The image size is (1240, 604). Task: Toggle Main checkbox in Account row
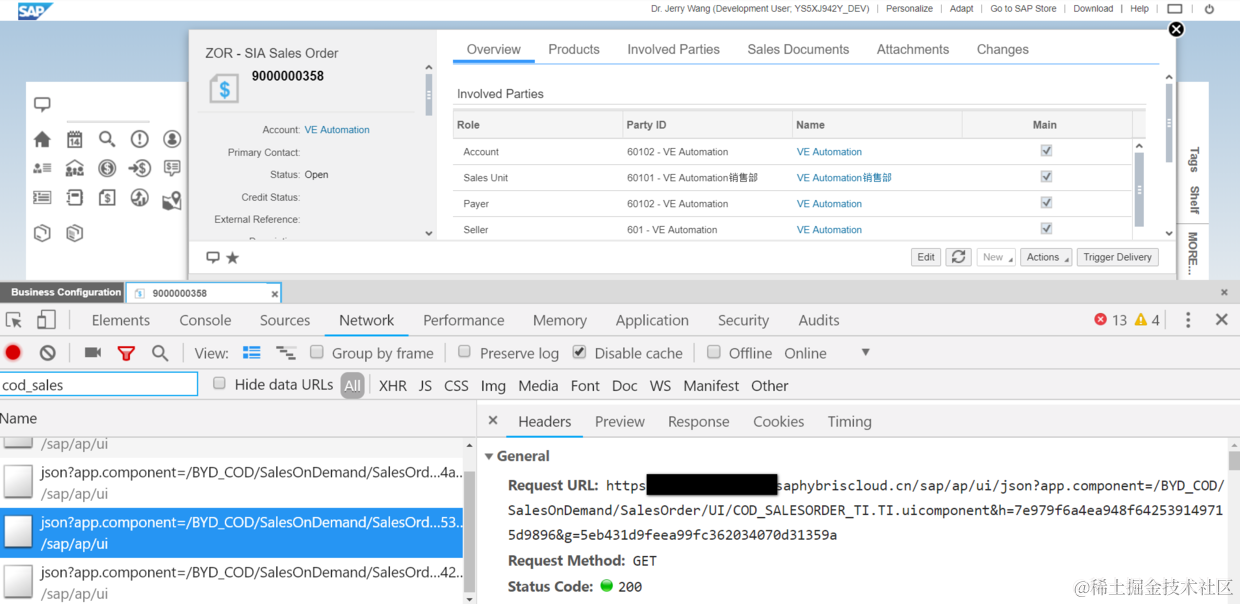point(1046,151)
